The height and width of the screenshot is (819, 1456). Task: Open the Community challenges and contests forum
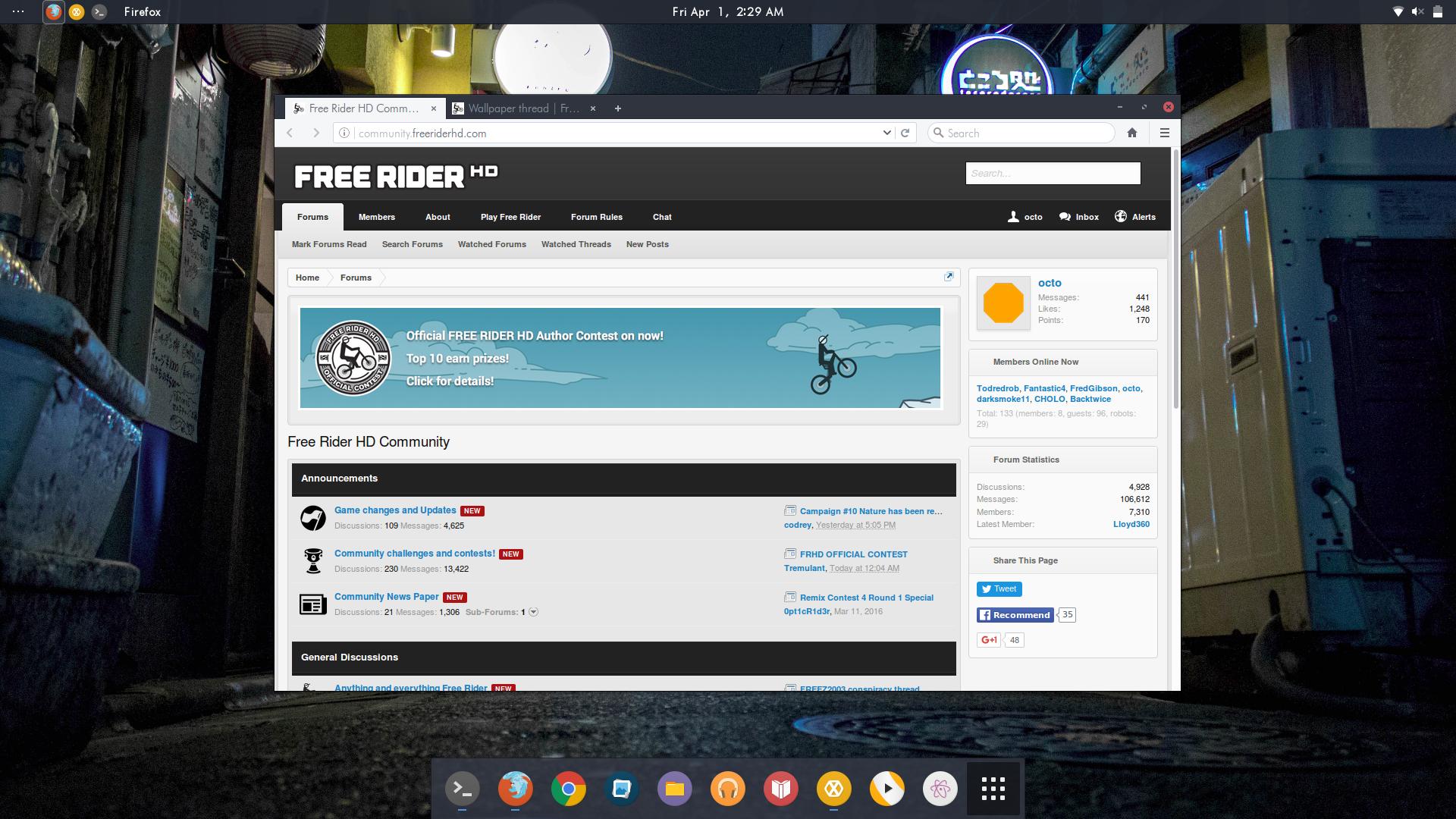click(x=415, y=554)
